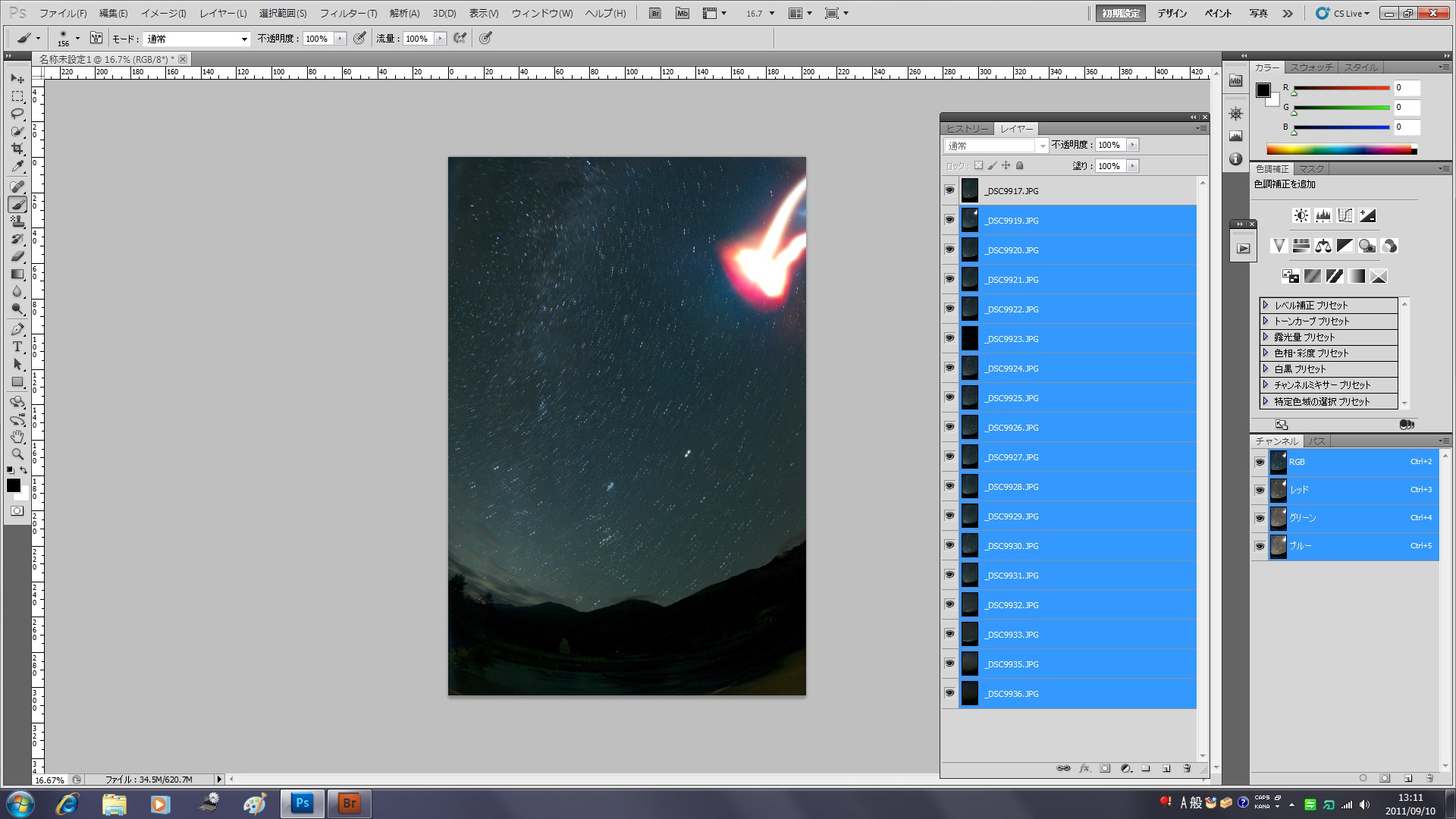Select the Zoom tool in toolbox

point(17,454)
